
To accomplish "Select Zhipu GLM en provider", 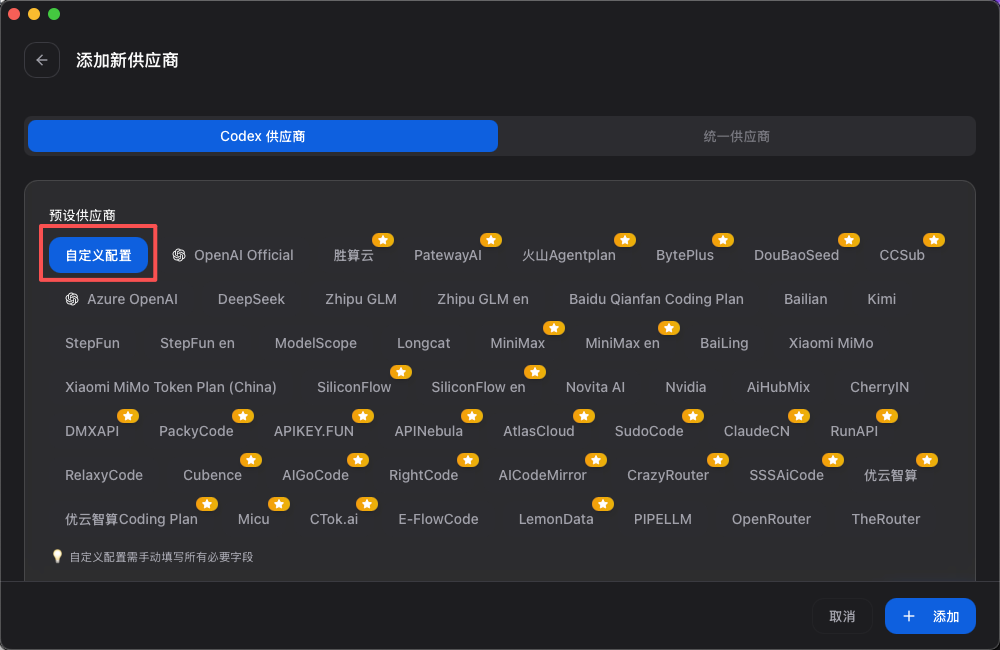I will pyautogui.click(x=483, y=299).
